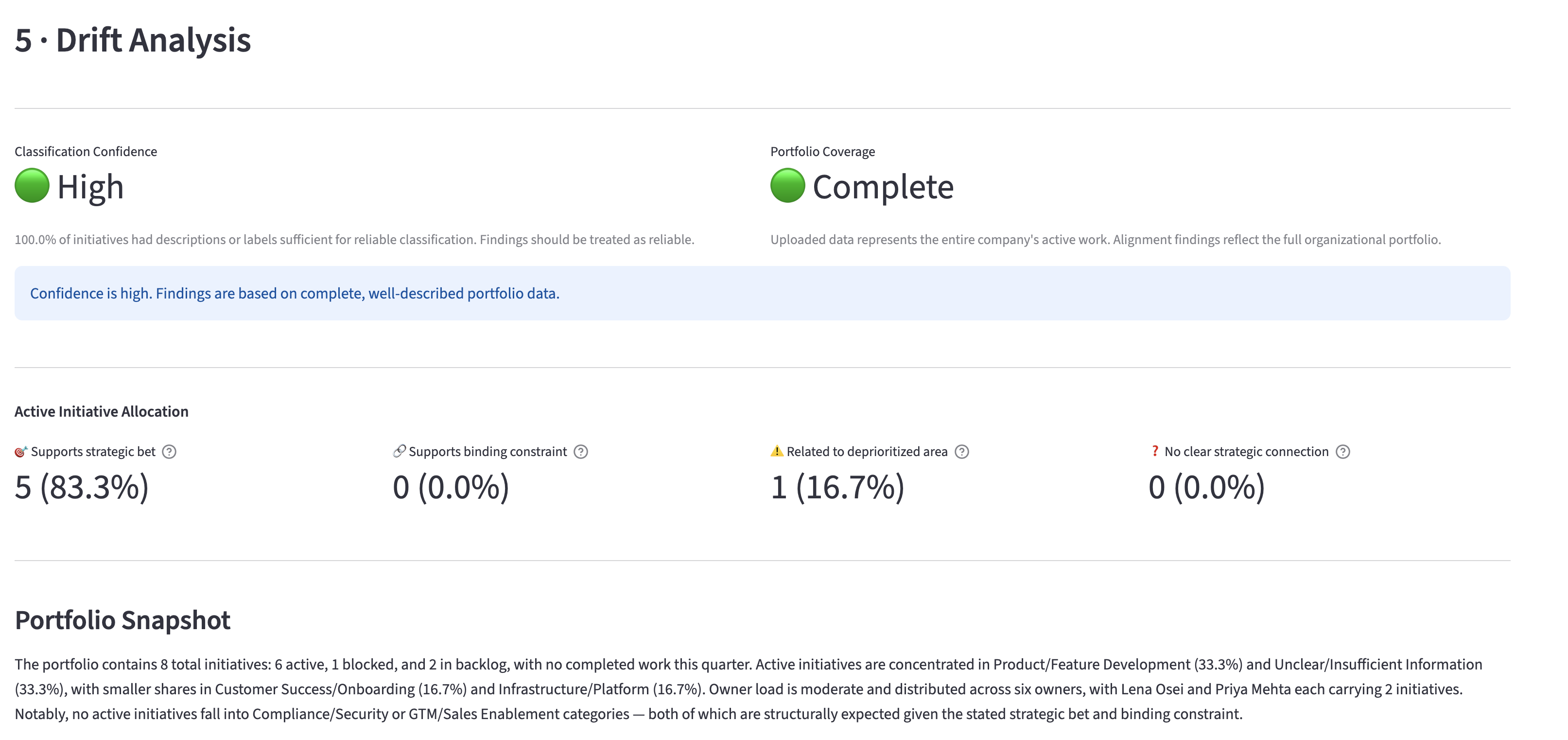Click the green circle next to High

tap(32, 185)
